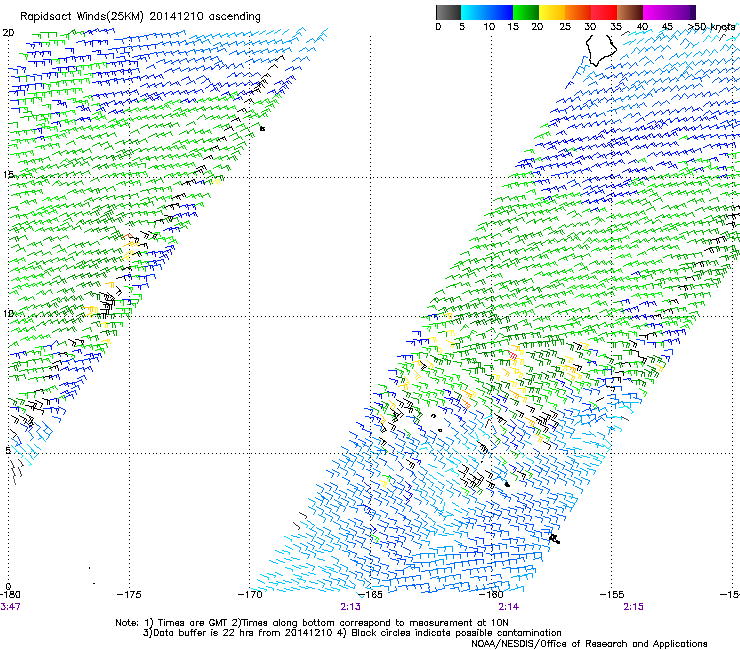This screenshot has width=740, height=650.
Task: Pick the orange 25-30 knots legend swatch
Action: coord(578,12)
